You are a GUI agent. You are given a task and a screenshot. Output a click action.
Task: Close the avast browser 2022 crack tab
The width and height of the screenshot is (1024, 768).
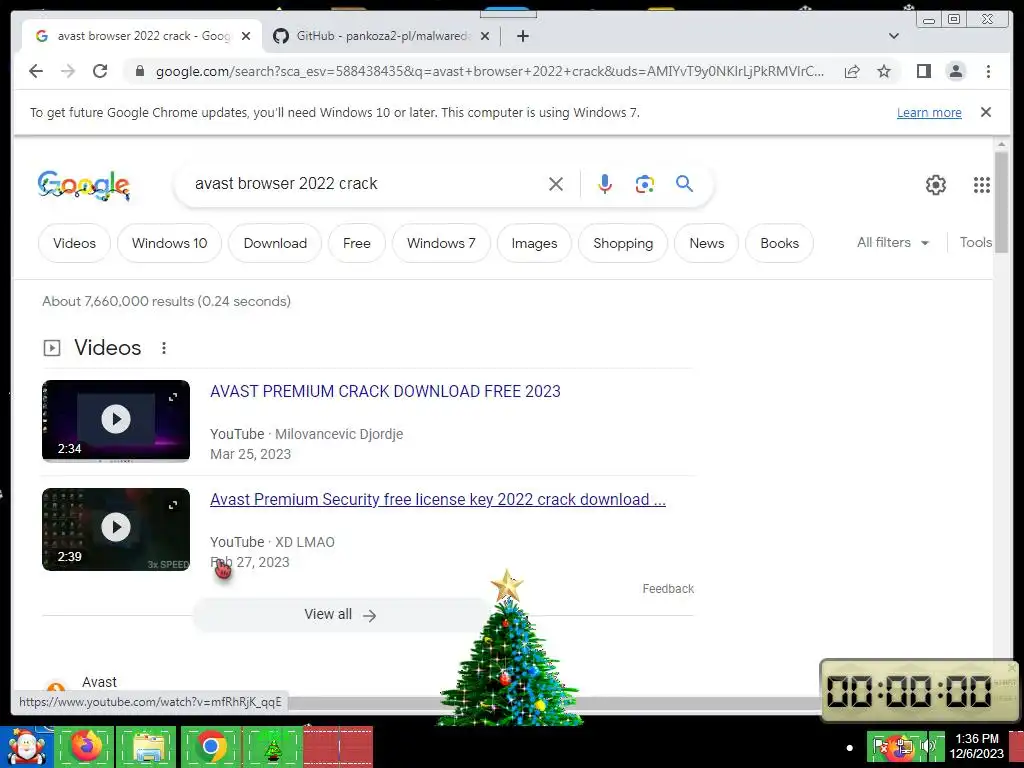tap(246, 36)
